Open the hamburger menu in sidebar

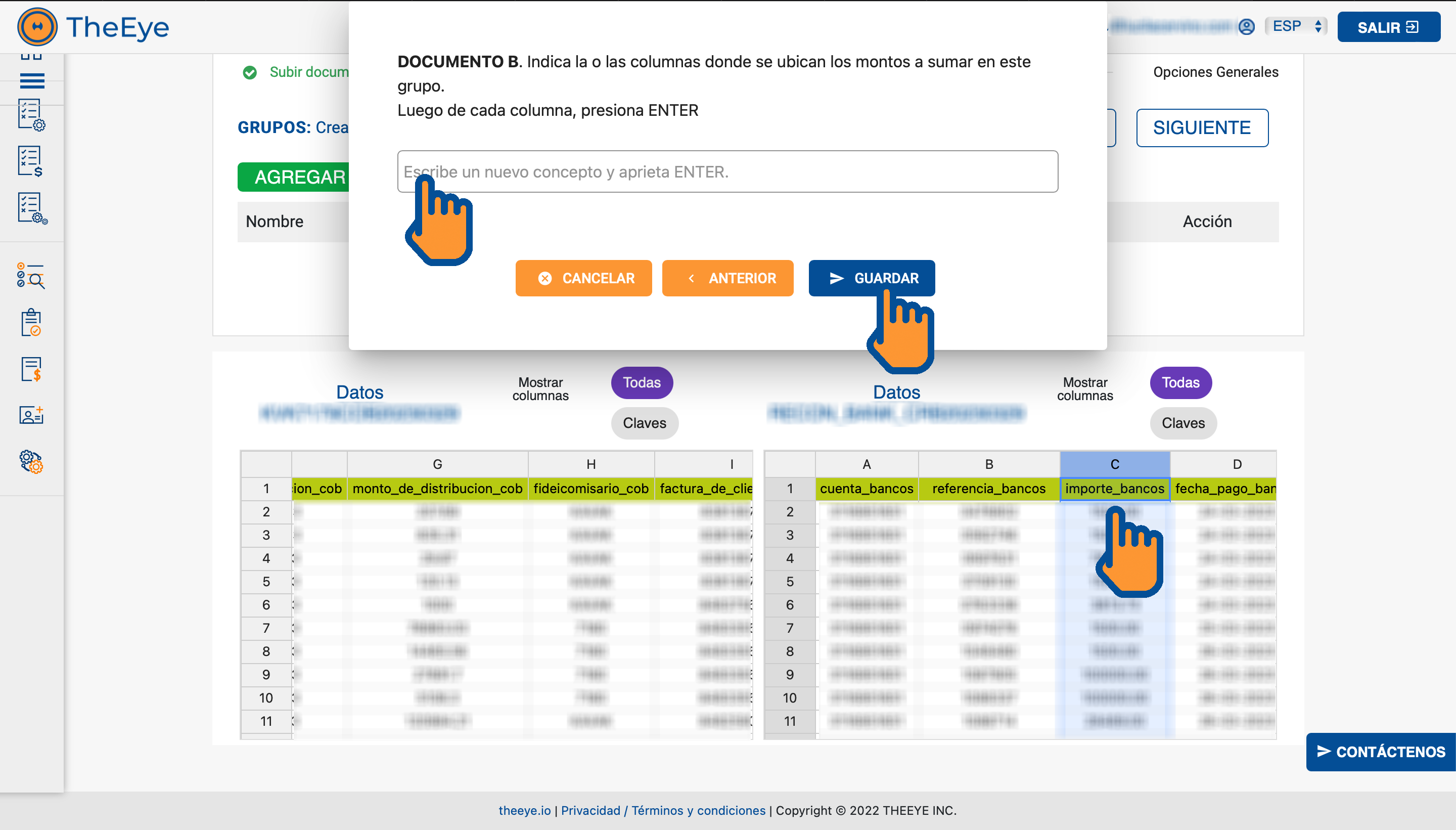(x=32, y=81)
